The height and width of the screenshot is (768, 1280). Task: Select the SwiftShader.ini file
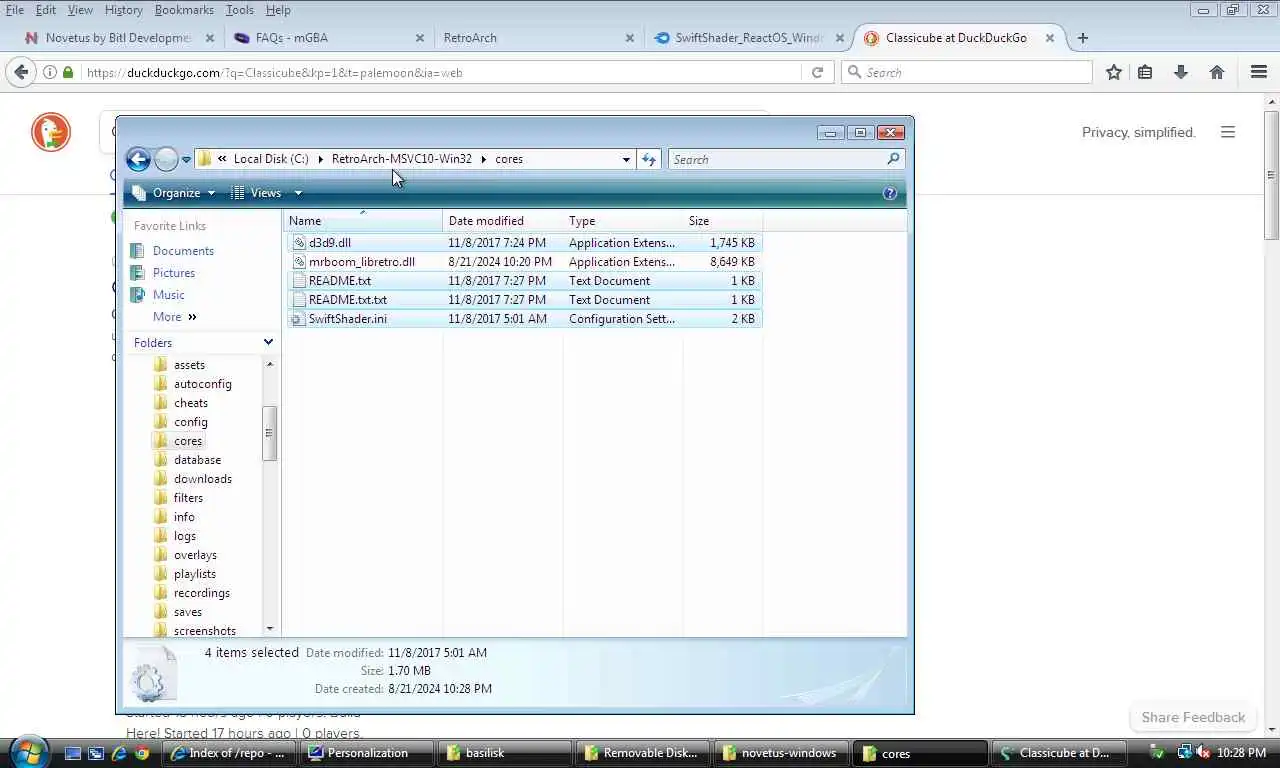point(524,319)
